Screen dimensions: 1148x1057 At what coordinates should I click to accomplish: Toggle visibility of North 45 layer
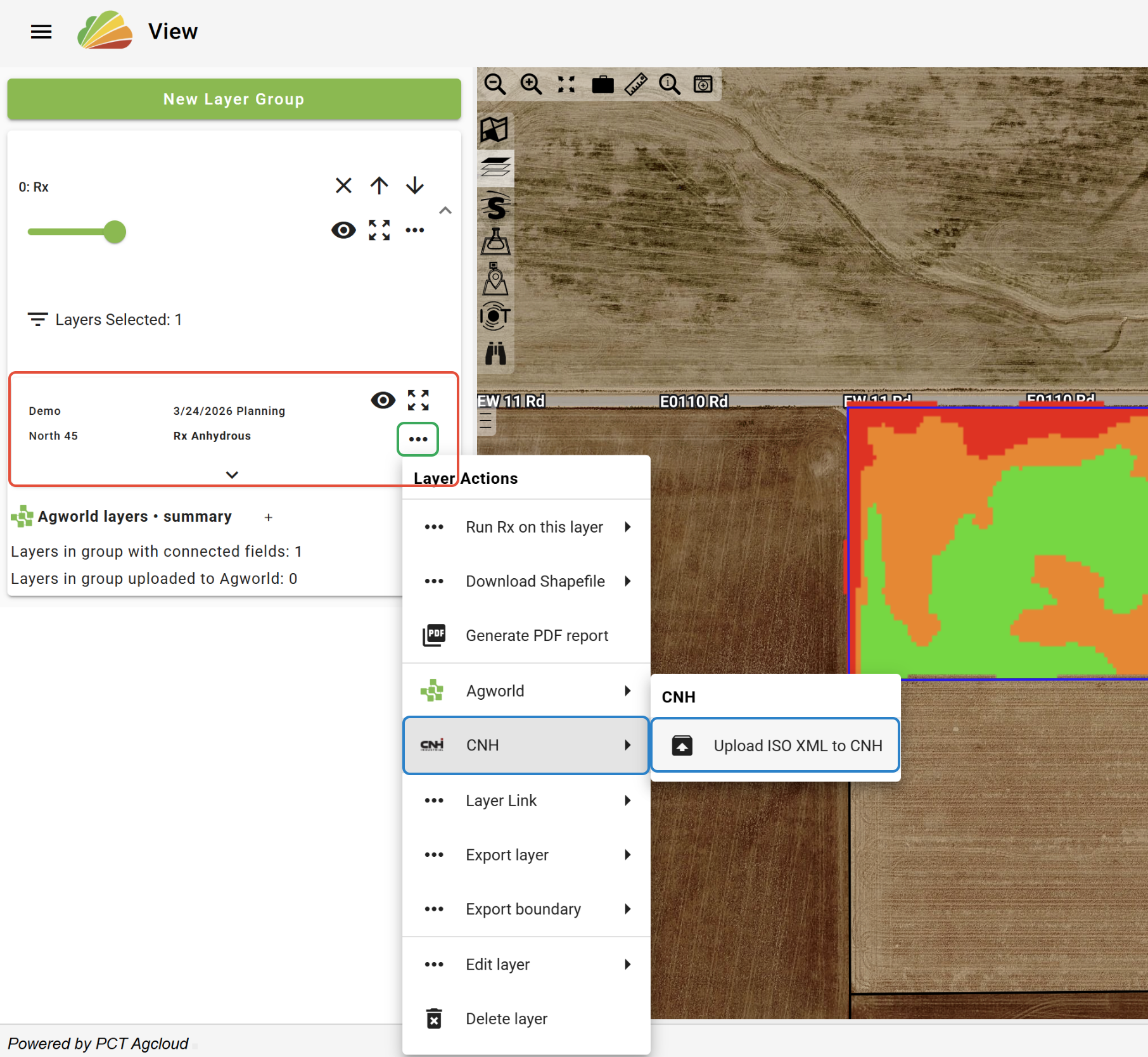[x=383, y=400]
